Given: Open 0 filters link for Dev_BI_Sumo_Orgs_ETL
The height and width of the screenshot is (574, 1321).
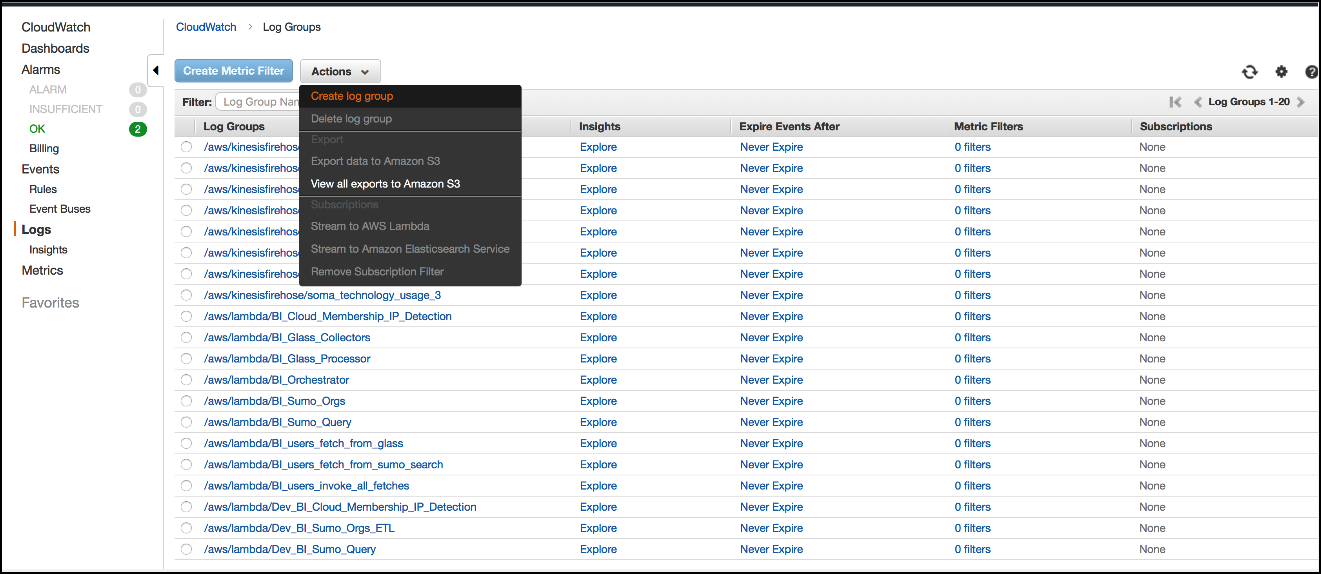Looking at the screenshot, I should (972, 528).
